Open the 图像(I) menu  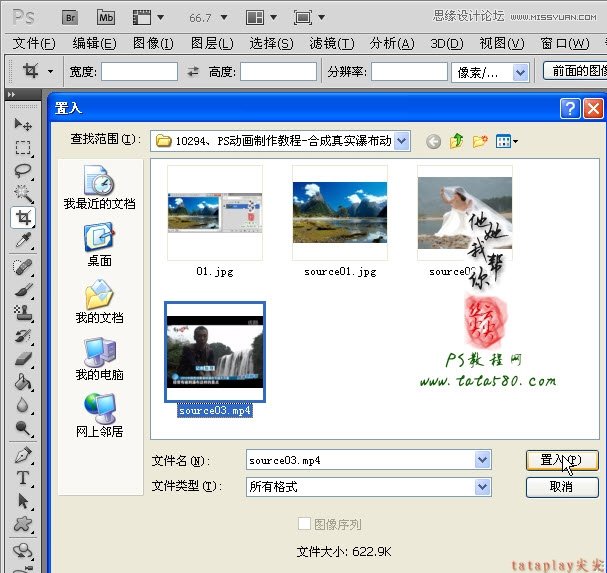tap(153, 43)
